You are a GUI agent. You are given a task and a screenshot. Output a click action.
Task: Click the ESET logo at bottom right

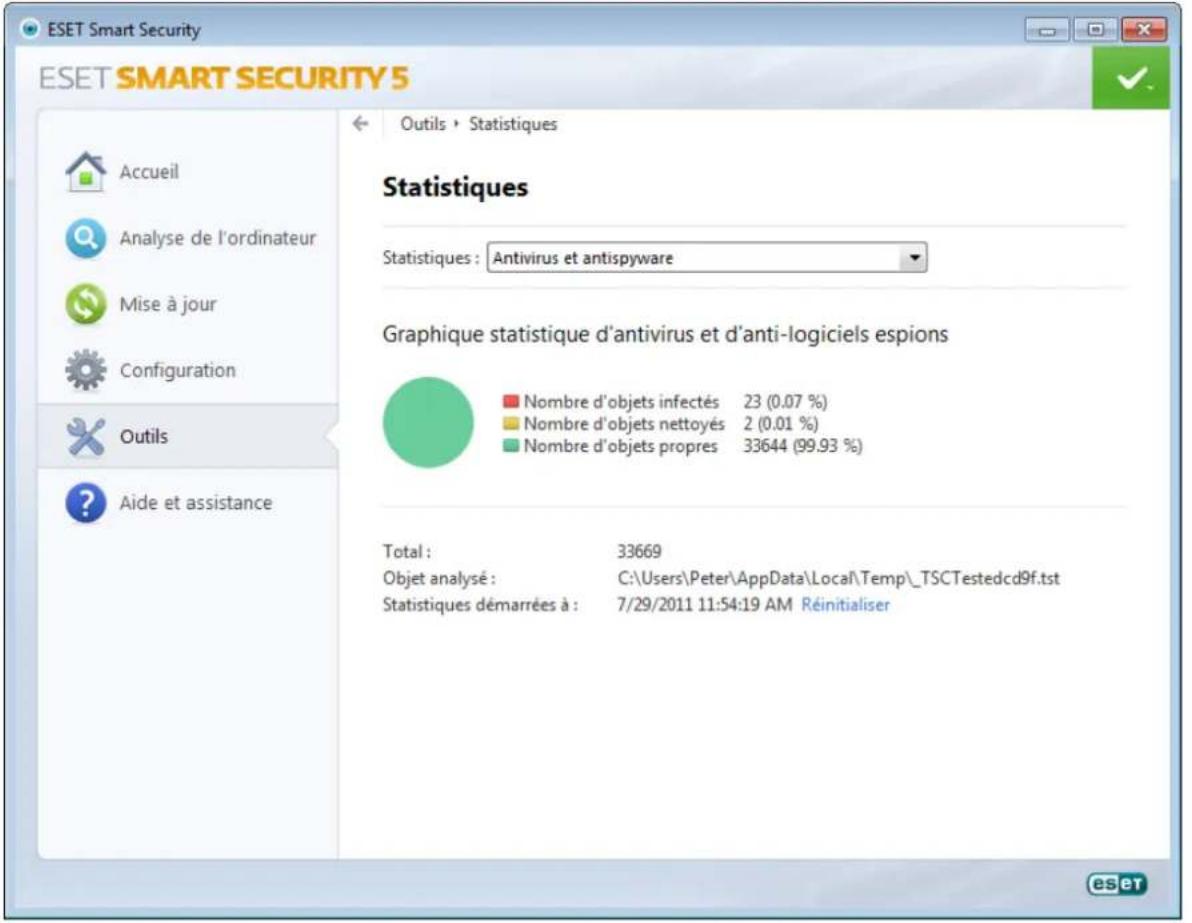pyautogui.click(x=1116, y=883)
